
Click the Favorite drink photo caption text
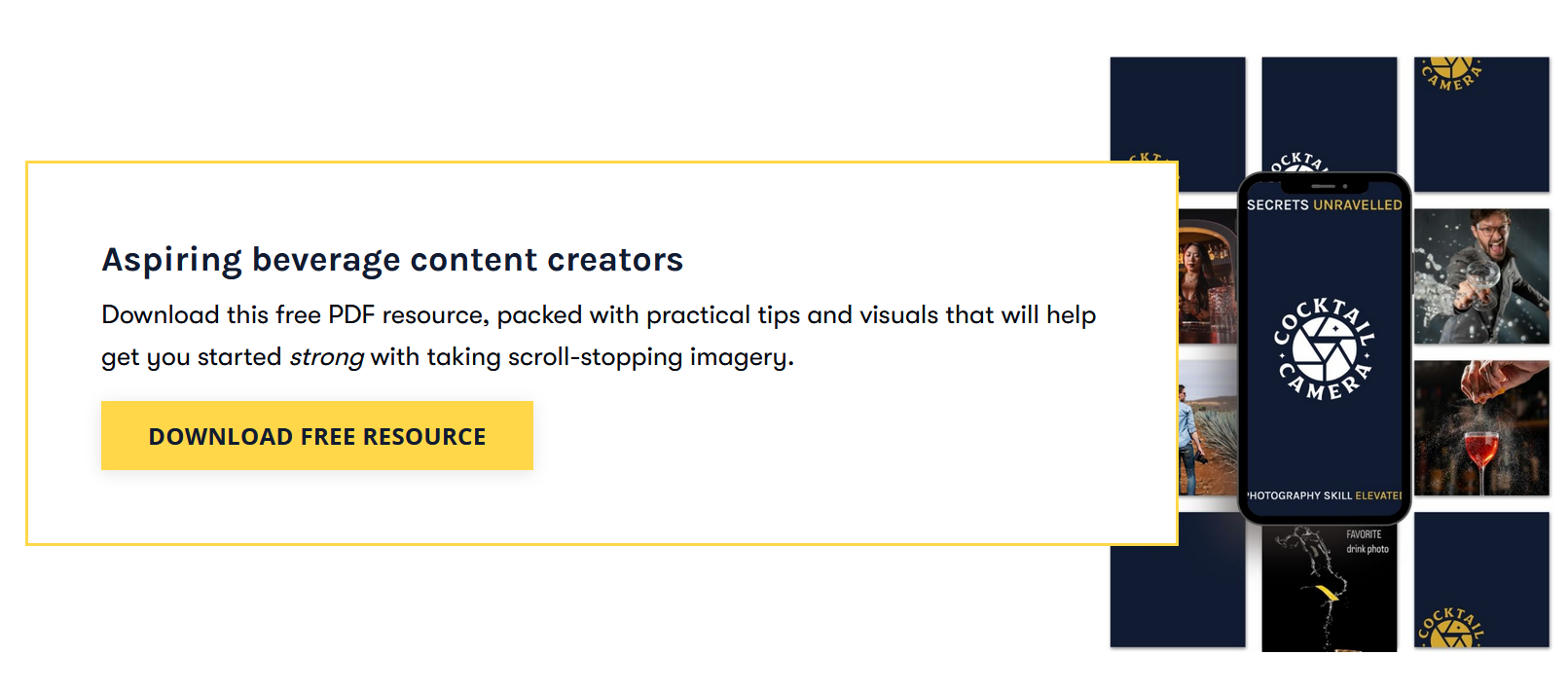pyautogui.click(x=1366, y=542)
